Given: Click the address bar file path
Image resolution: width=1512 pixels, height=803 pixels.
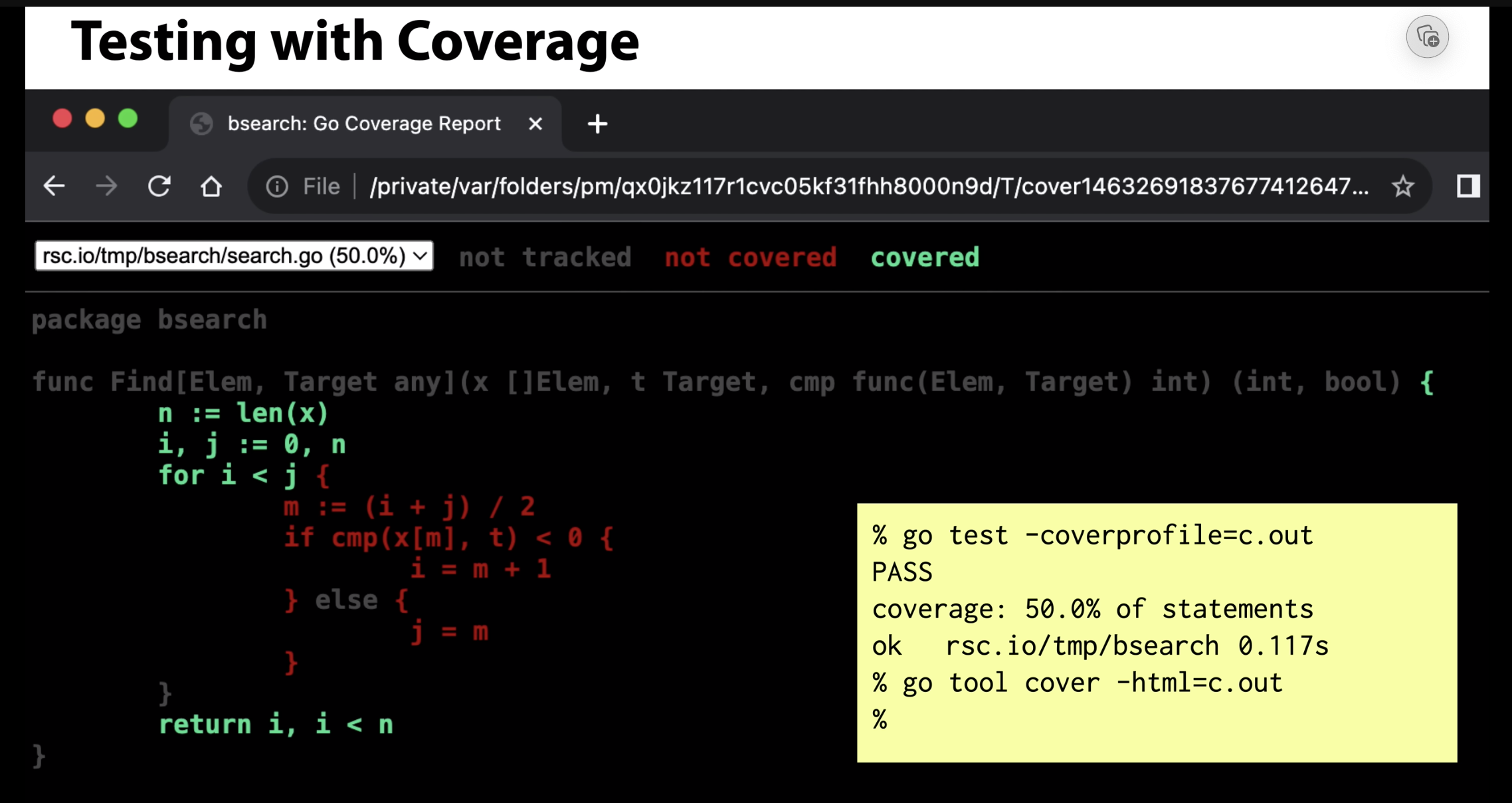Looking at the screenshot, I should point(869,187).
